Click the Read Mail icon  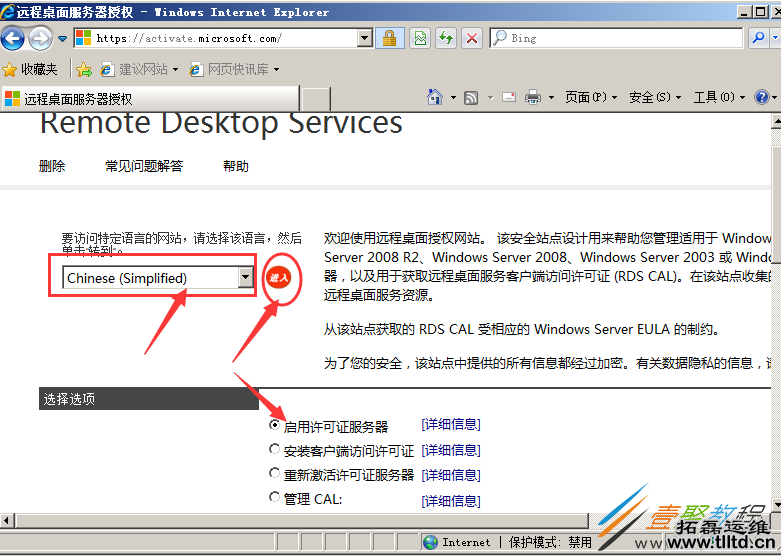click(x=509, y=97)
